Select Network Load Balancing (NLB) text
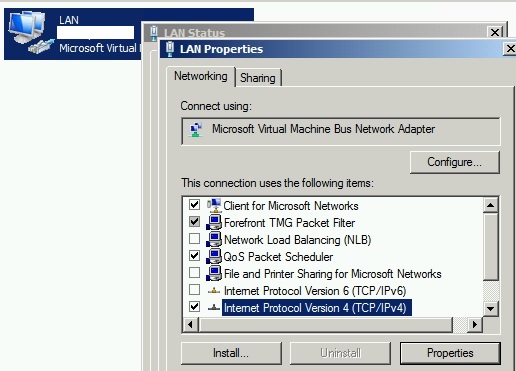Image resolution: width=516 pixels, height=371 pixels. (297, 240)
